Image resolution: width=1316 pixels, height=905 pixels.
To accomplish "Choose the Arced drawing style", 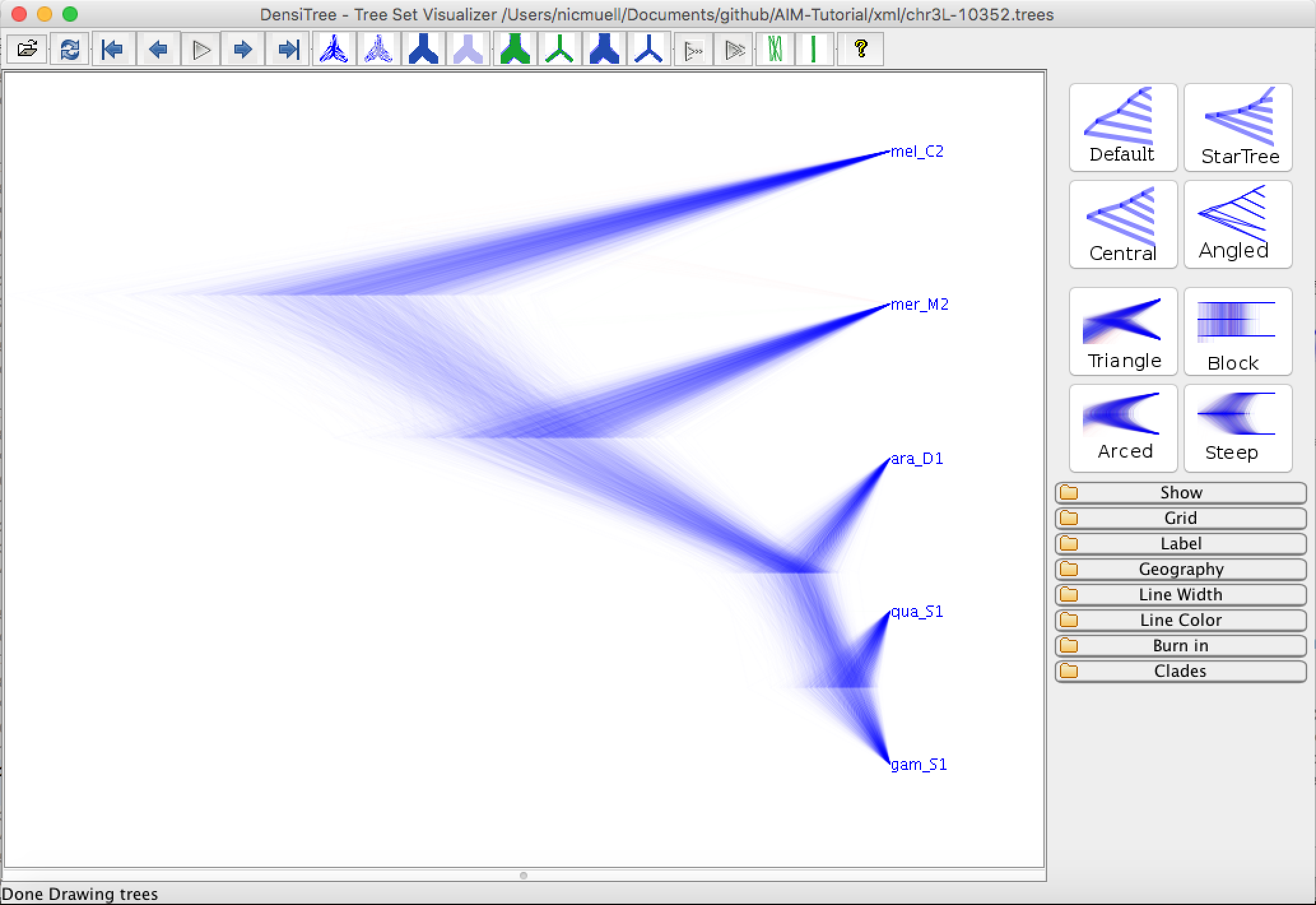I will 1123,428.
